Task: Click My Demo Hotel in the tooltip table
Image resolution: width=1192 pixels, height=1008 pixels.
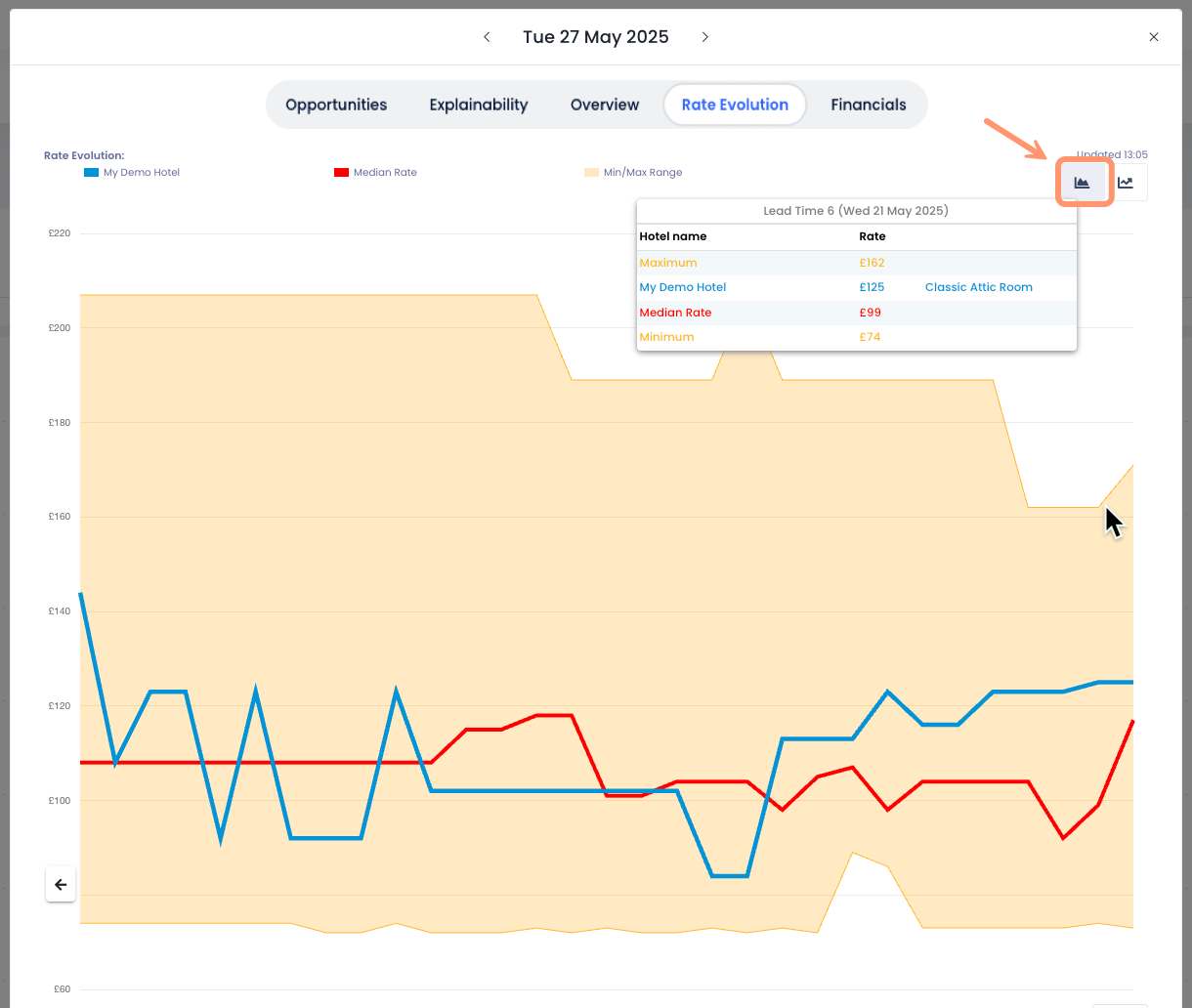Action: pyautogui.click(x=682, y=287)
